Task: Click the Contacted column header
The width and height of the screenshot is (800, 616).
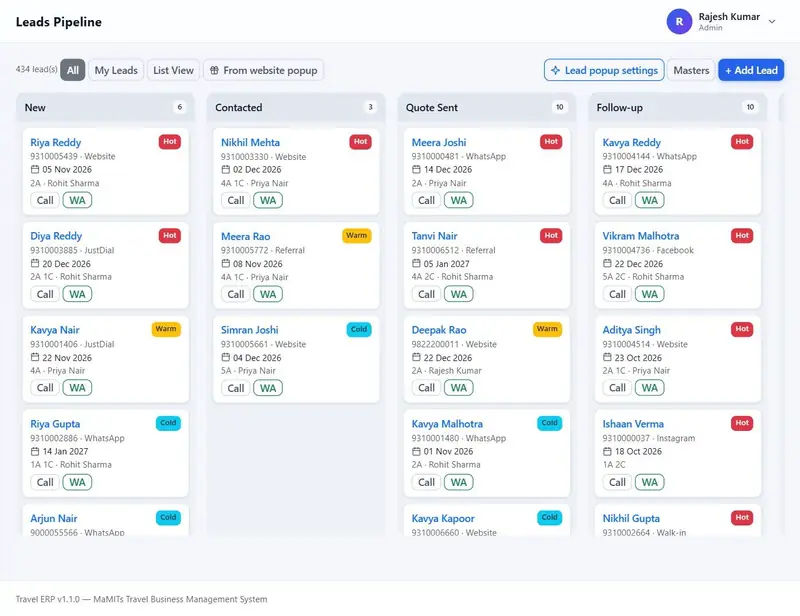Action: (296, 107)
